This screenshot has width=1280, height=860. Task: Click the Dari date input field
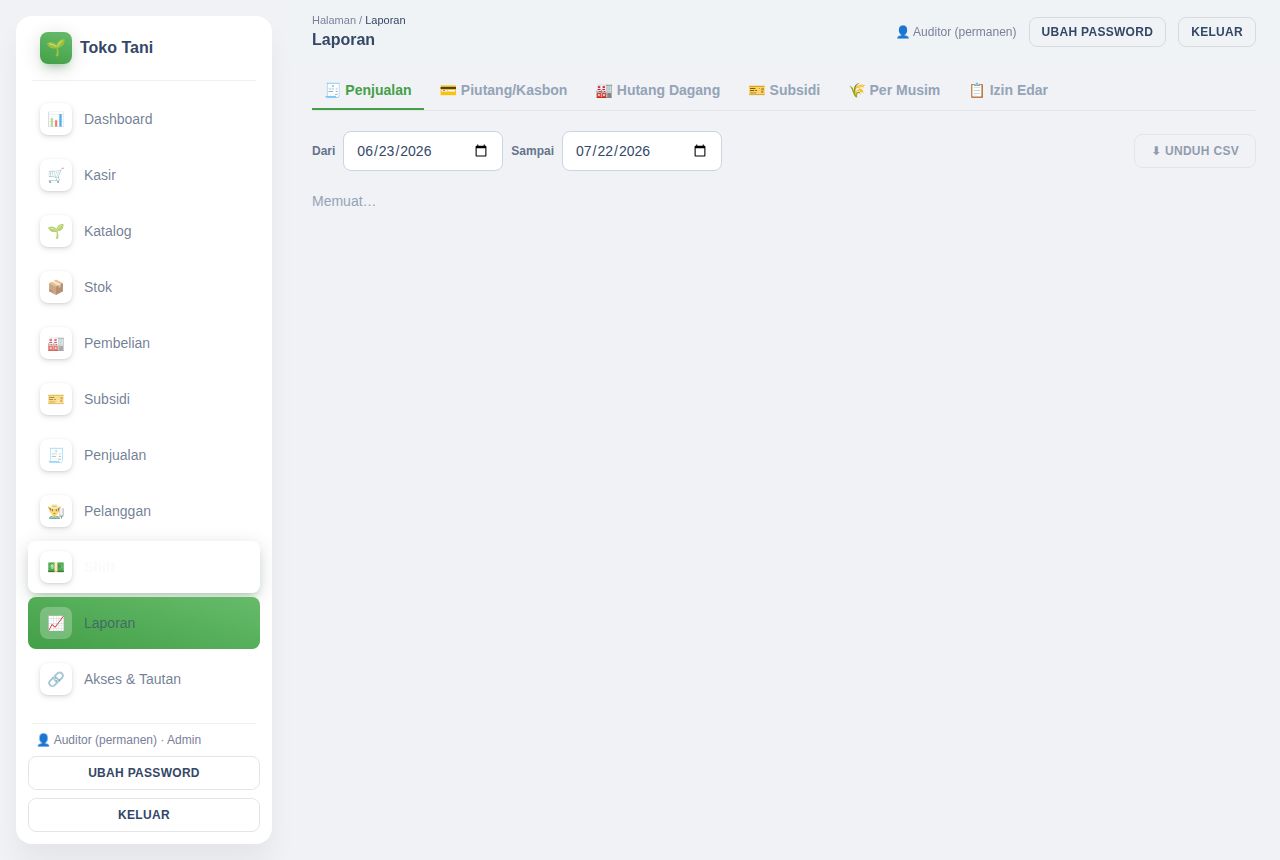pos(423,151)
